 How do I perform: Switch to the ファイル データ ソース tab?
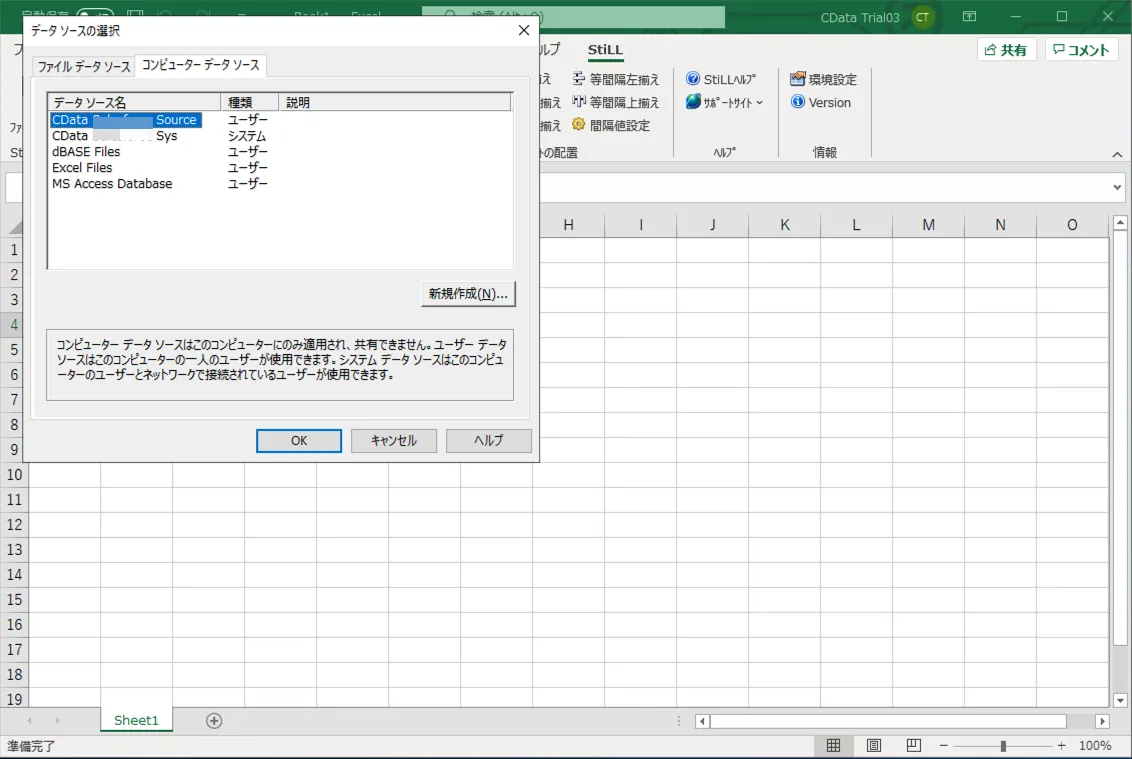pos(81,64)
